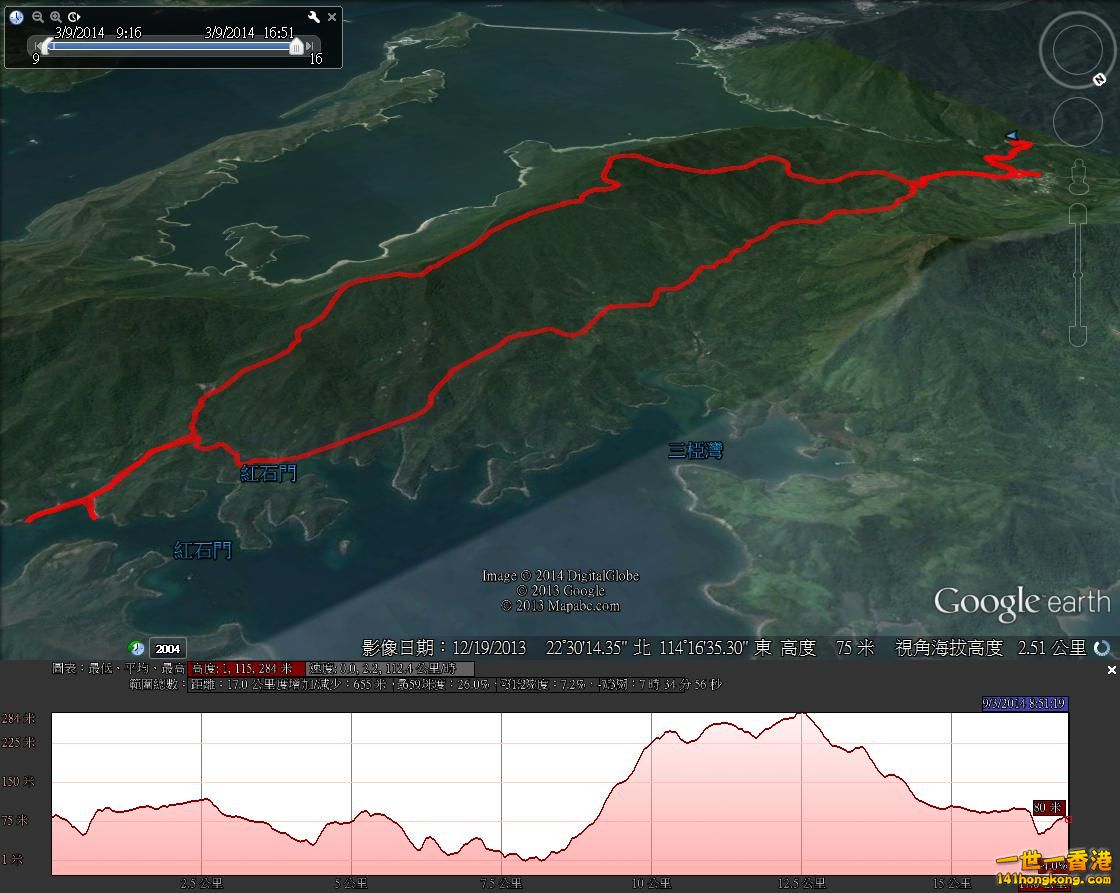The image size is (1120, 893).
Task: Open time slider options wrench
Action: (x=313, y=17)
